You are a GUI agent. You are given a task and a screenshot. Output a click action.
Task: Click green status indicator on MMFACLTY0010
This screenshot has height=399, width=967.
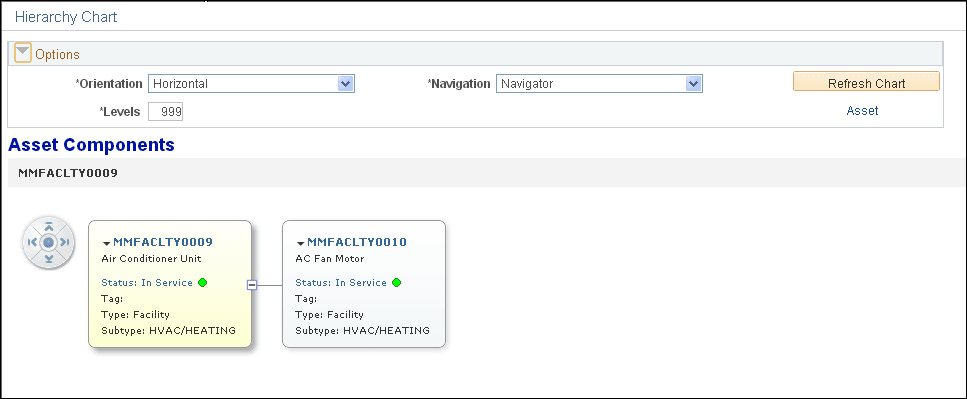pos(397,282)
